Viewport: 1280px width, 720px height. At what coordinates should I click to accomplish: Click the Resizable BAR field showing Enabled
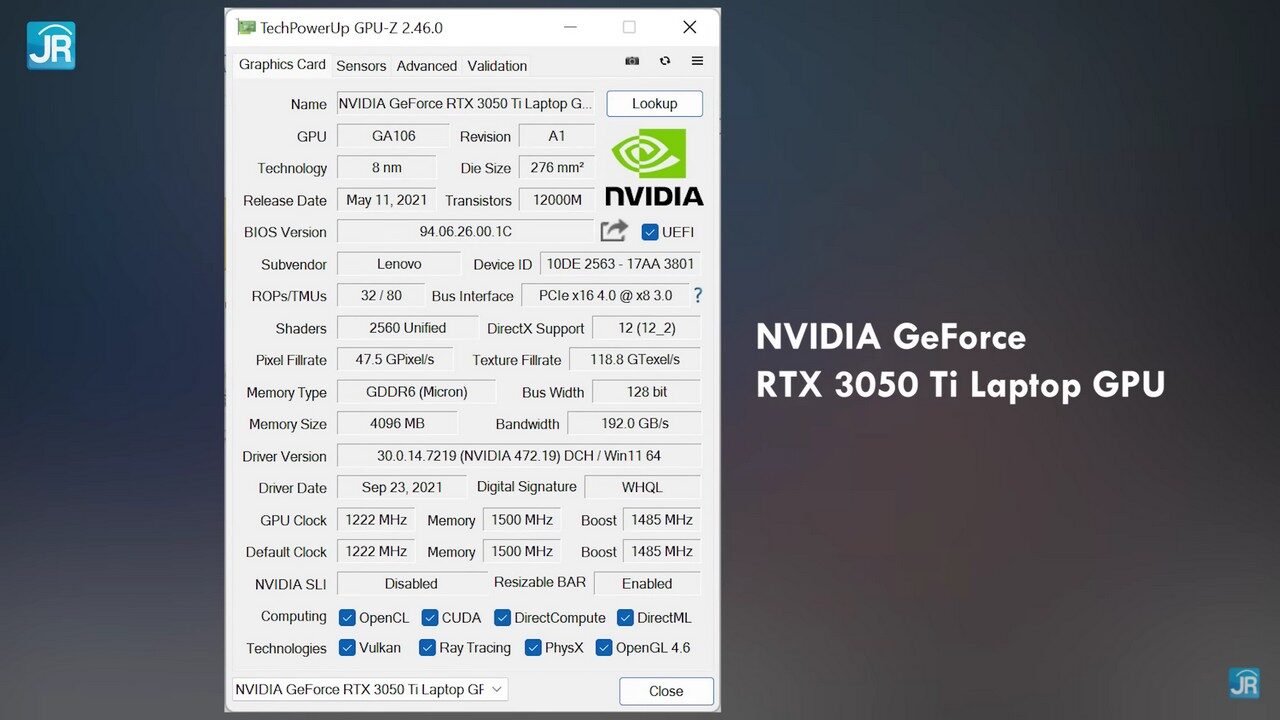(x=647, y=583)
